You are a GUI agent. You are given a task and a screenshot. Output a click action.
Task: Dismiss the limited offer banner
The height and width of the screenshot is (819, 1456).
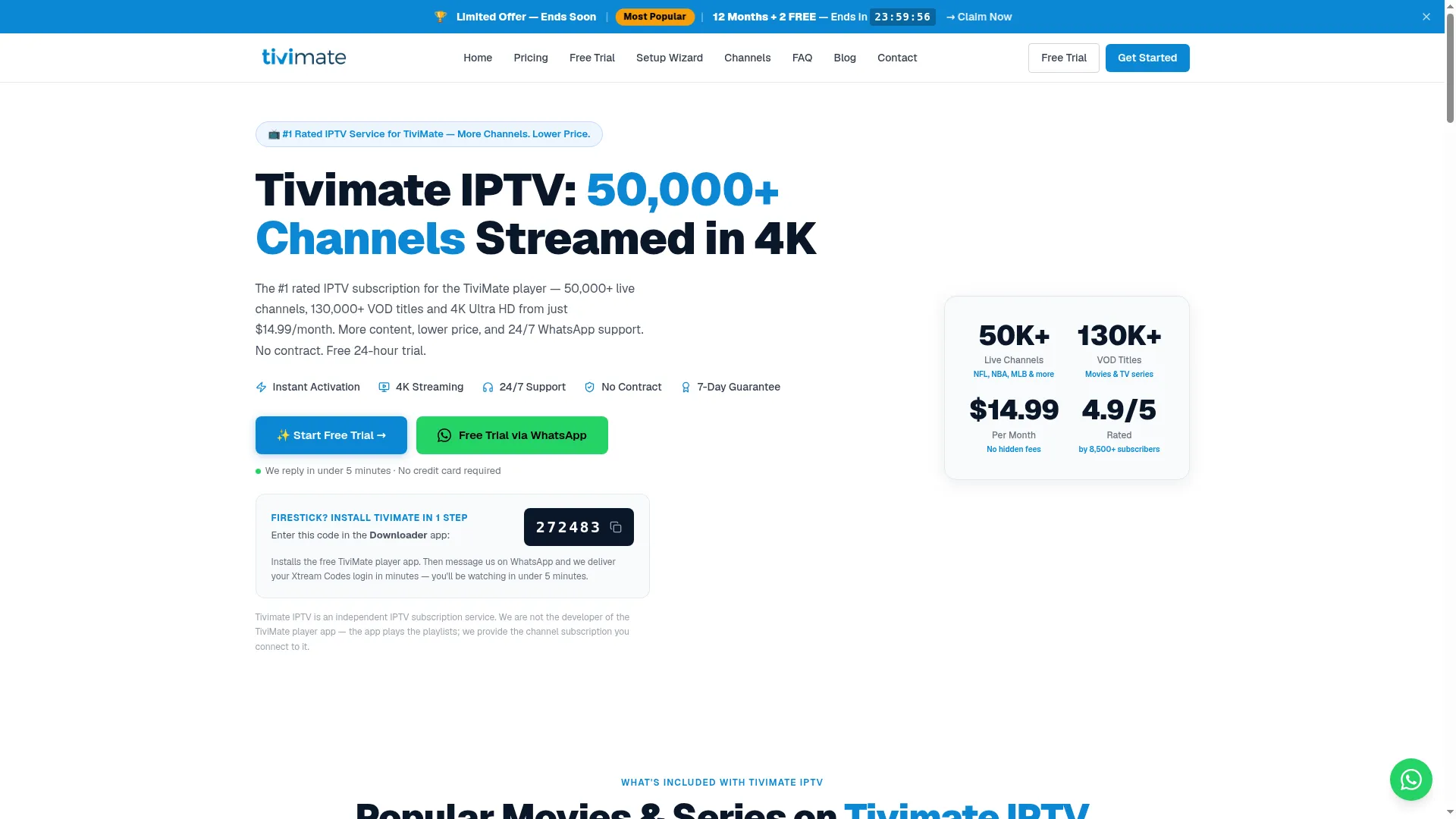point(1426,17)
